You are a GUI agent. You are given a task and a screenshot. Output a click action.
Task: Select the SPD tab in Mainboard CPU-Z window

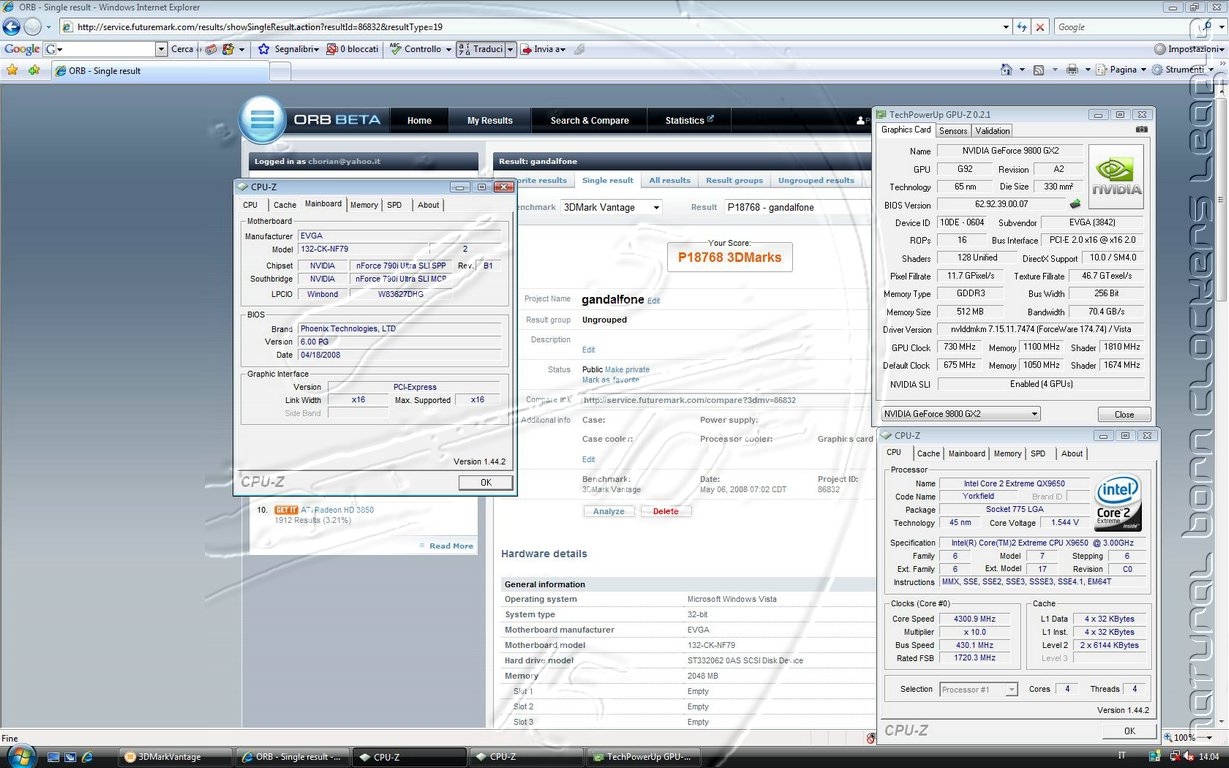pos(394,205)
